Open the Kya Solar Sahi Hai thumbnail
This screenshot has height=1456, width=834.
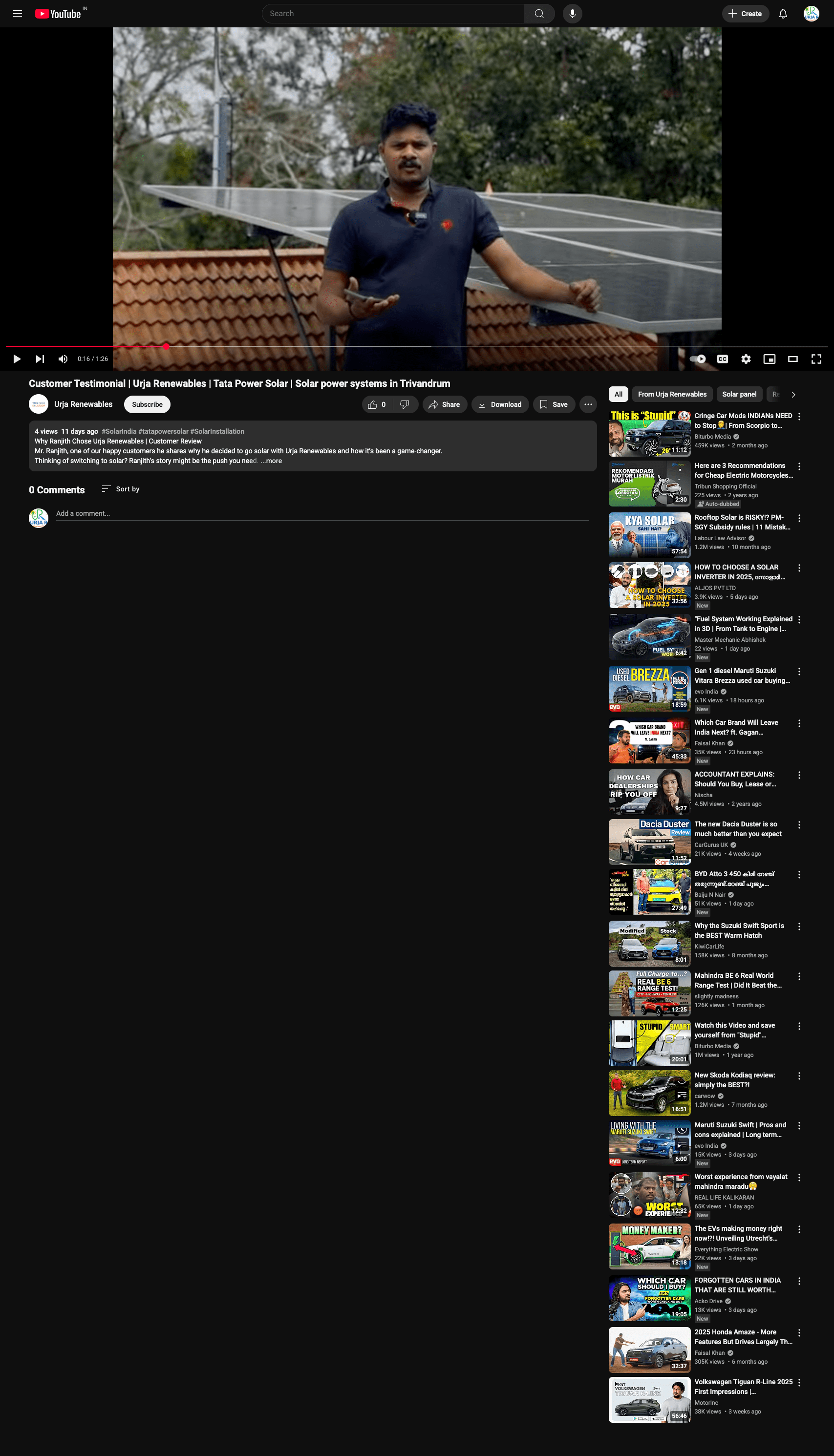(649, 535)
